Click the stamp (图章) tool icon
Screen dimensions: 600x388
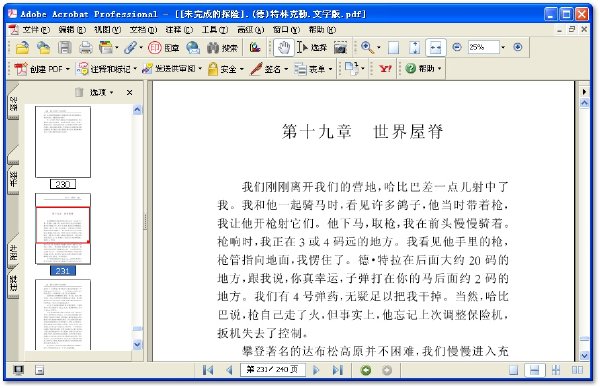coord(164,47)
